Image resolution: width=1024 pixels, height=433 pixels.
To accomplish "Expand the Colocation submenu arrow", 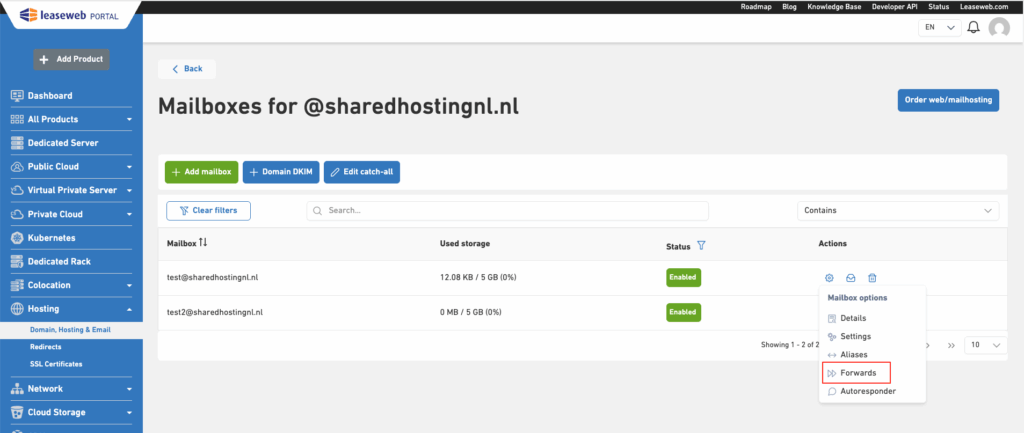I will (x=129, y=285).
